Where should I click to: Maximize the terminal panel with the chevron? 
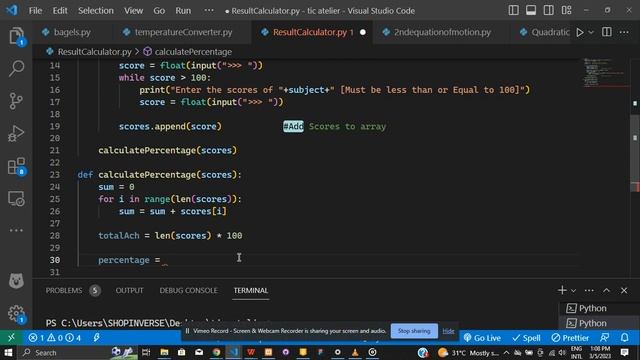[607, 290]
